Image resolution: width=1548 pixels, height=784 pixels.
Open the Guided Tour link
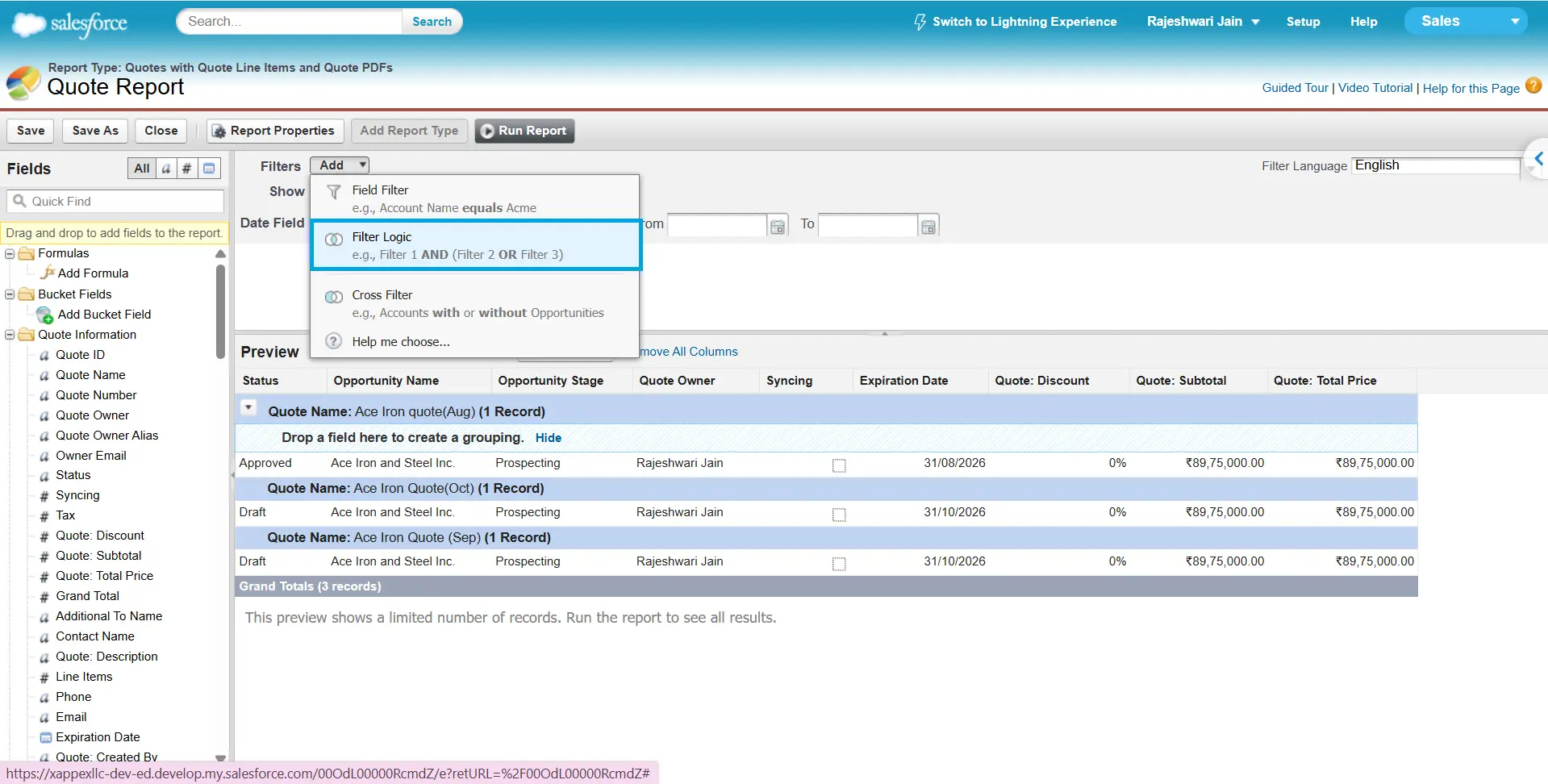coord(1295,88)
